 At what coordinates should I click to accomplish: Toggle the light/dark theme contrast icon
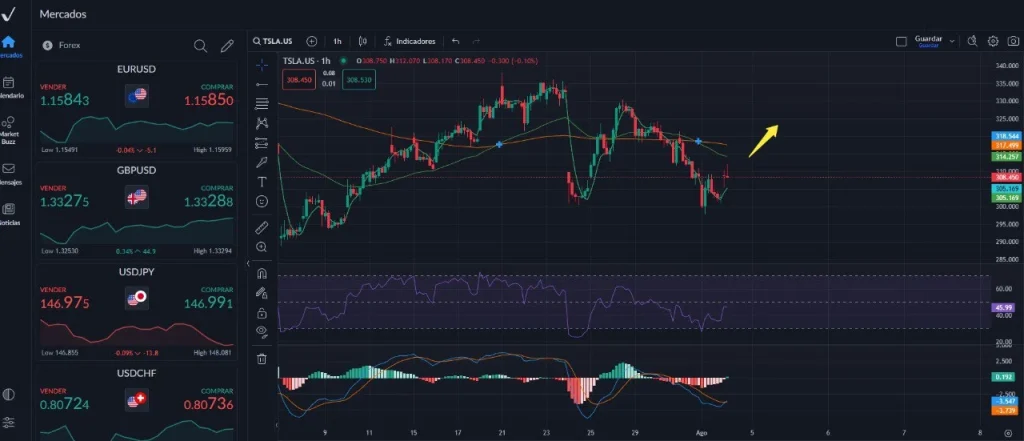click(x=8, y=395)
